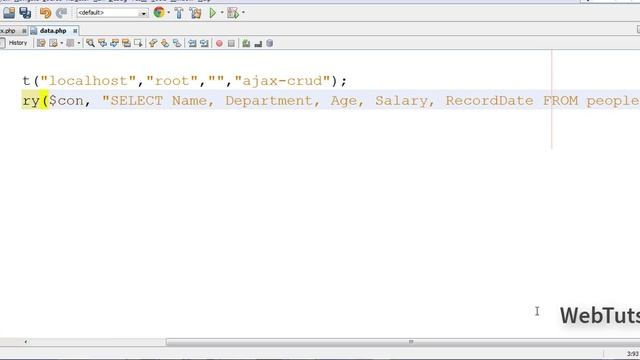Click the Find Previous Occurrence icon

(x=102, y=43)
